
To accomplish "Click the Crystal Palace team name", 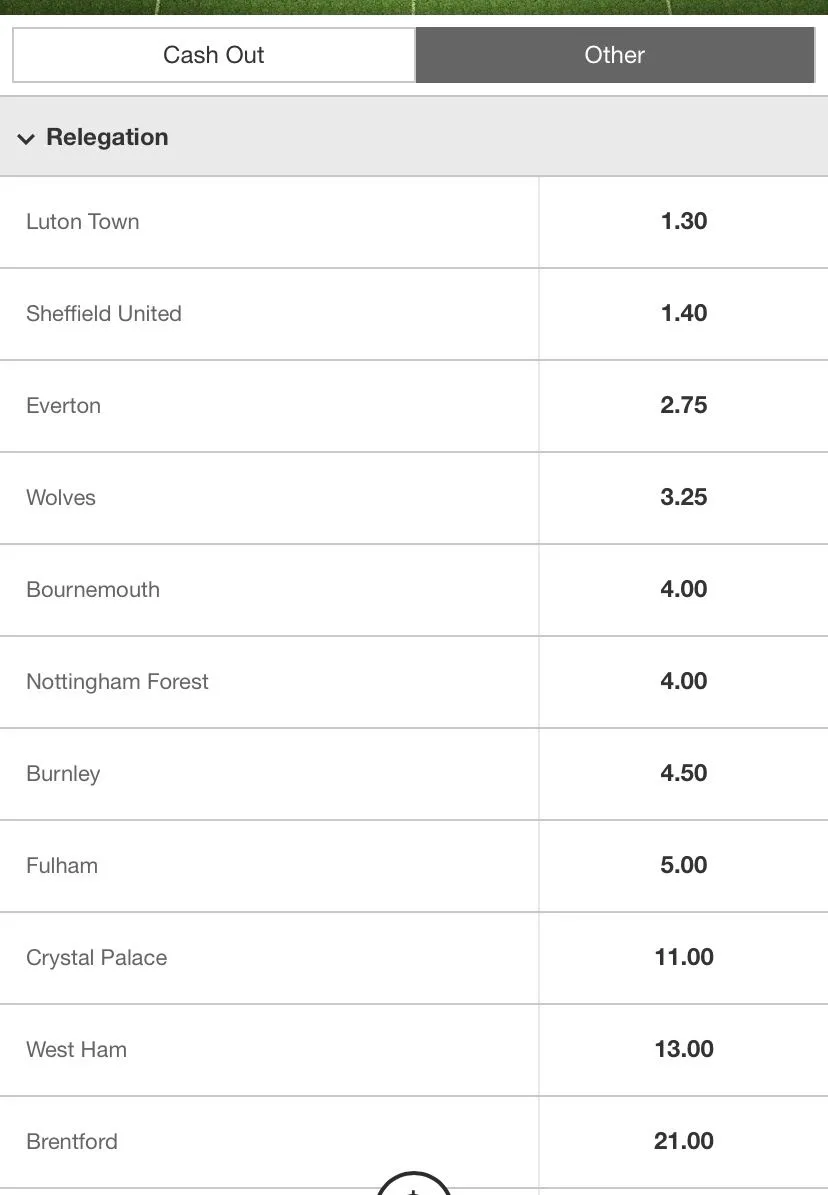I will (x=97, y=957).
